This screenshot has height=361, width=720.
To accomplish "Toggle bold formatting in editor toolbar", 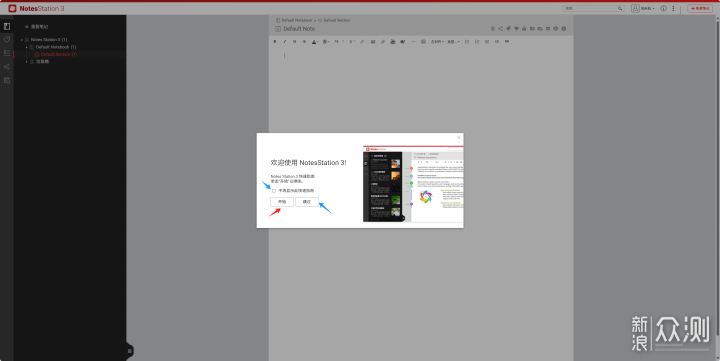I will [275, 41].
